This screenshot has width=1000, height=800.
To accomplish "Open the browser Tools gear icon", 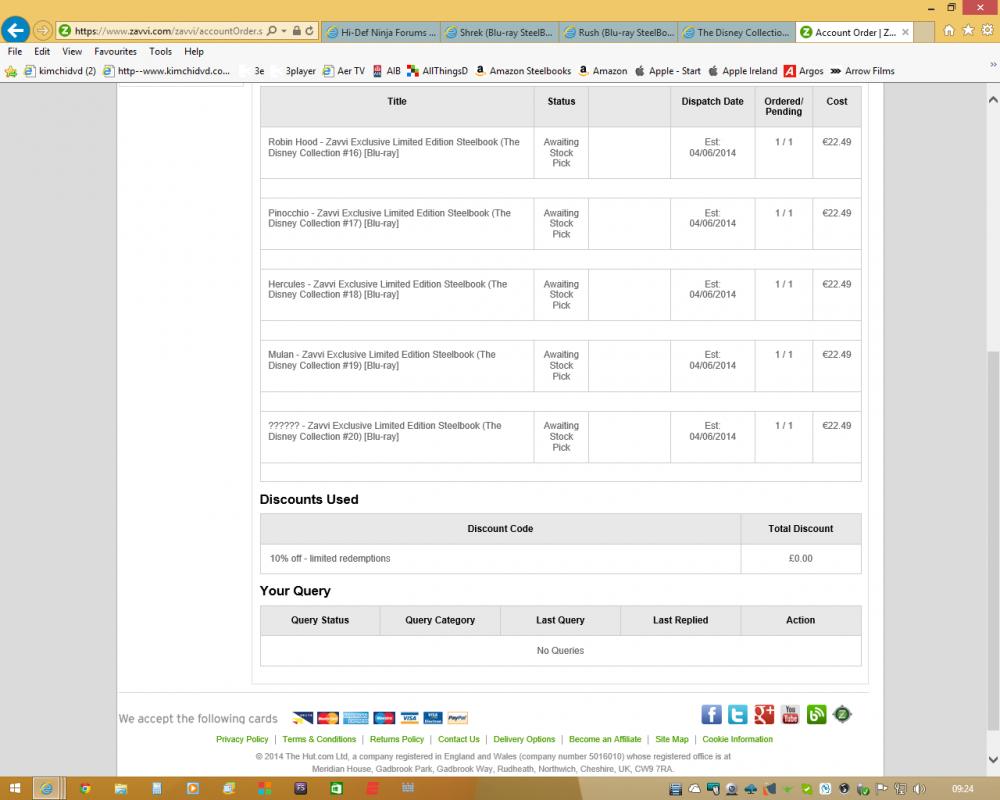I will click(x=987, y=31).
